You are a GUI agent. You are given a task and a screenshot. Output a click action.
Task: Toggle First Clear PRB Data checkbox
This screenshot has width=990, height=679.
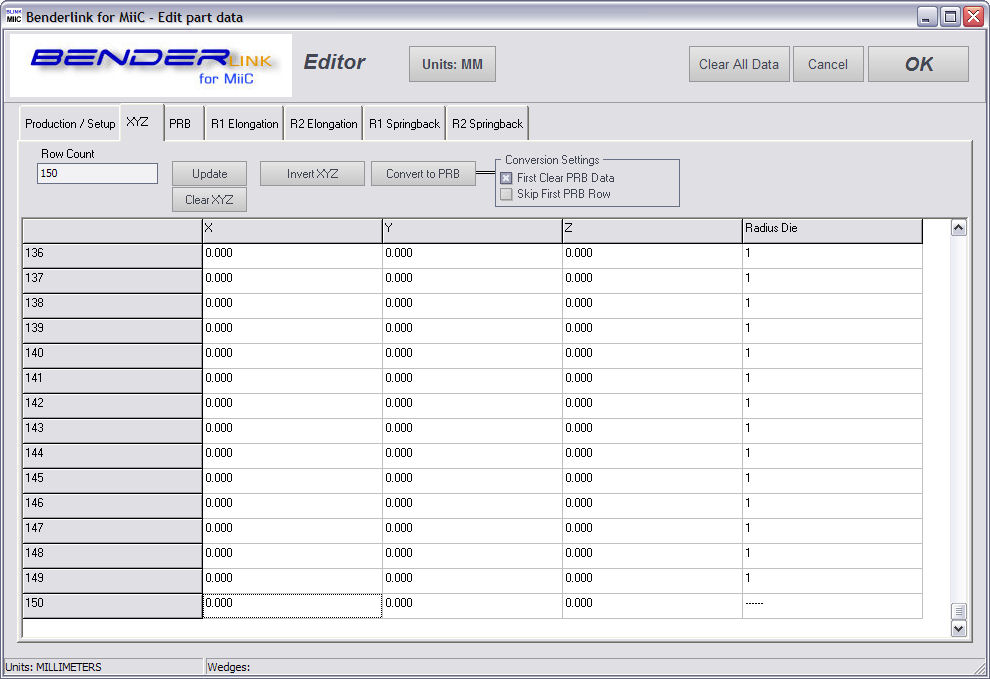coord(506,178)
